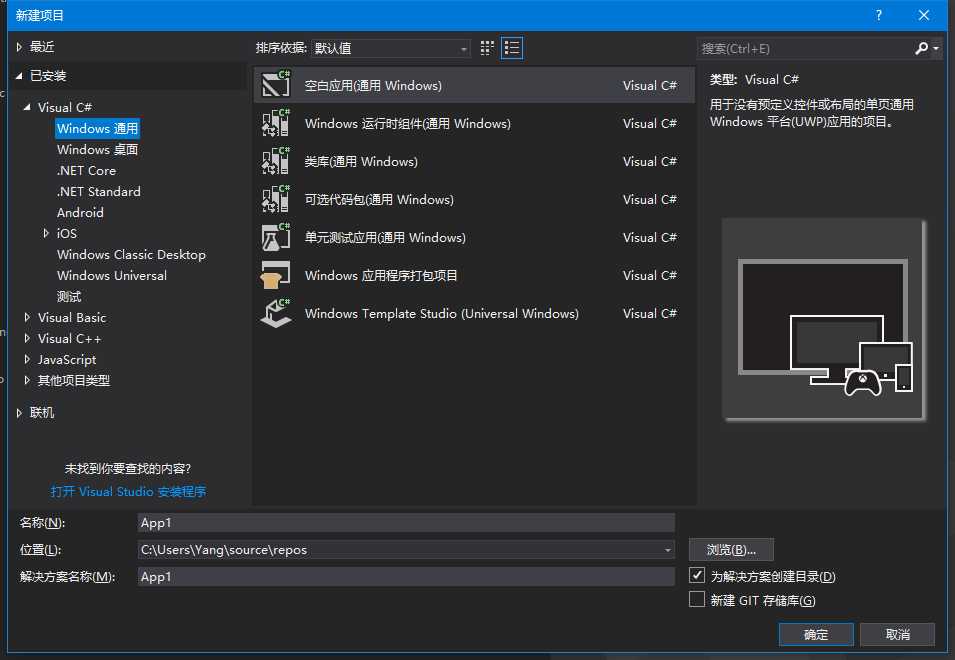Click the Windows 运行时组件 template icon
Image resolution: width=955 pixels, height=660 pixels.
[276, 123]
